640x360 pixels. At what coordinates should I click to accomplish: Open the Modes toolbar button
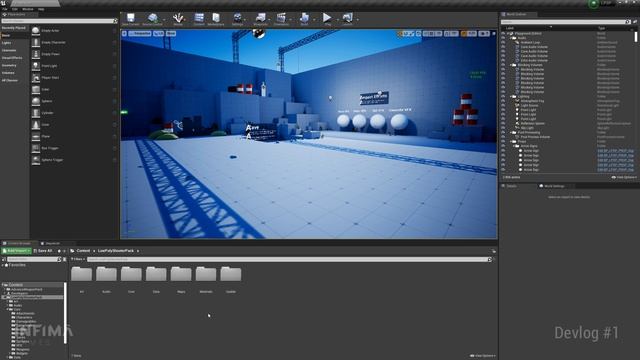coord(178,19)
